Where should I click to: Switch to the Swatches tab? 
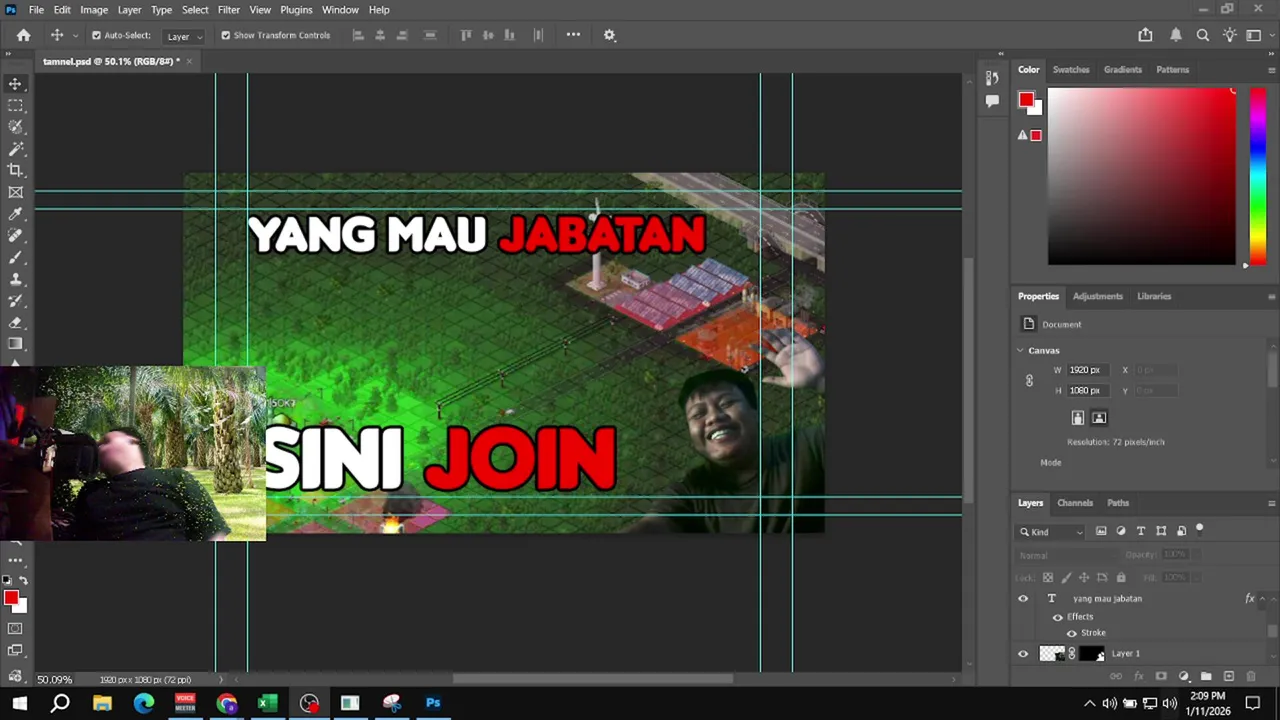(1070, 70)
